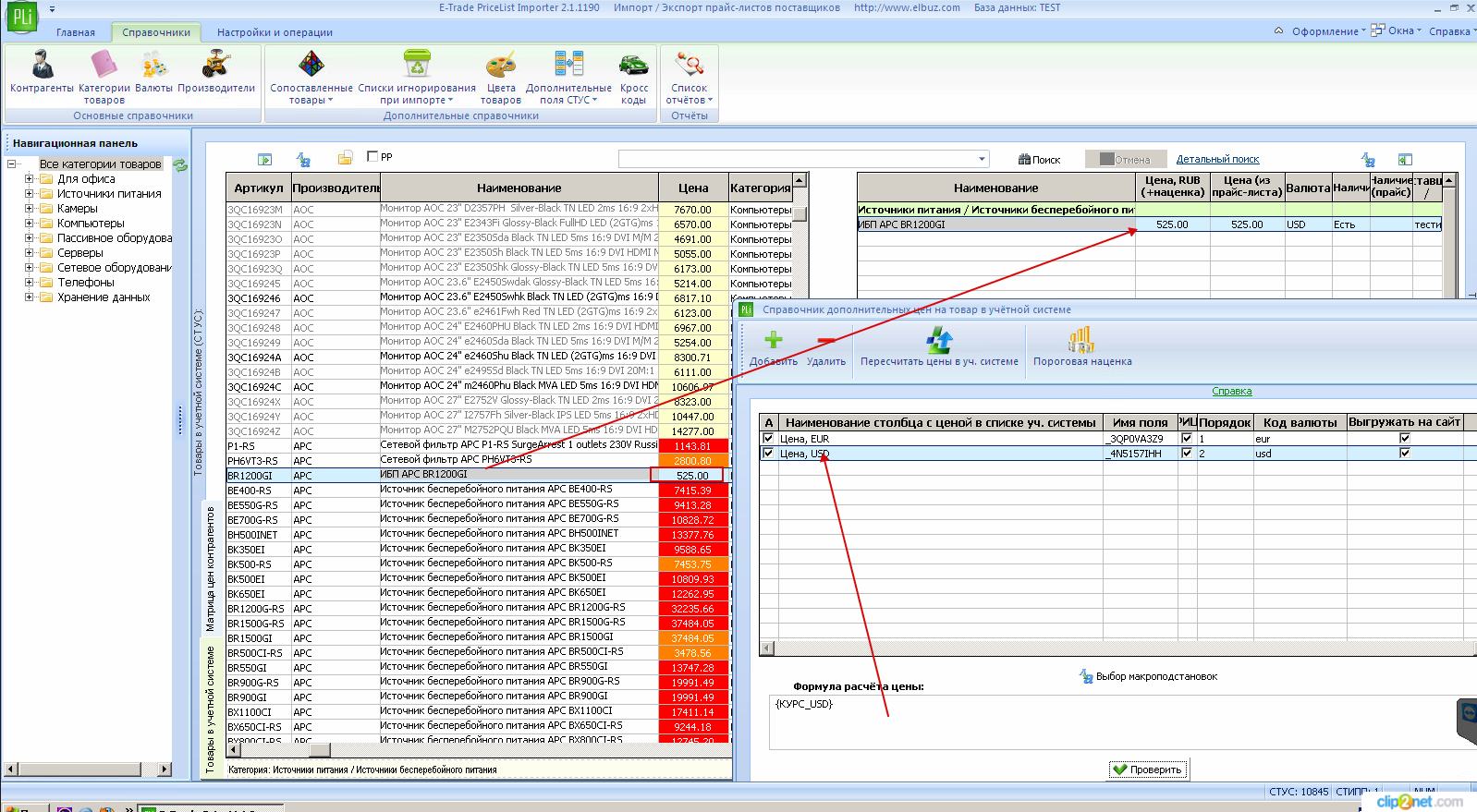
Task: Open Категории товаров reference
Action: (x=104, y=78)
